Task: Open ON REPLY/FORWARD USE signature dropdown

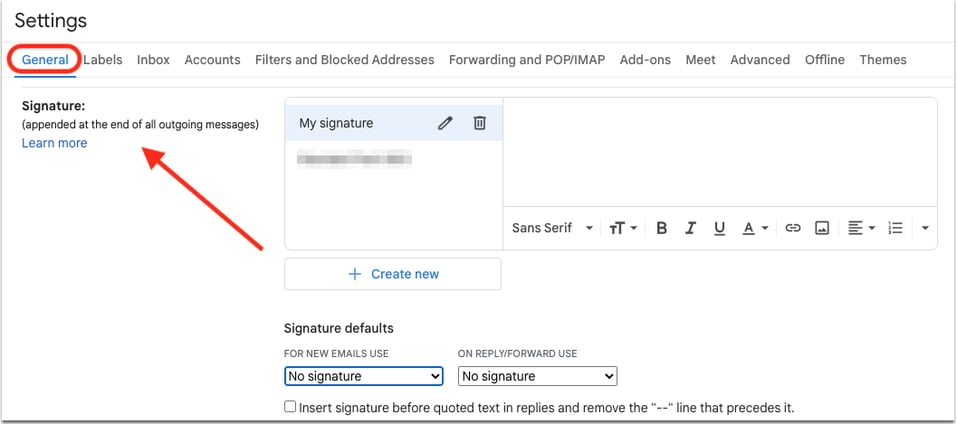Action: [x=538, y=376]
